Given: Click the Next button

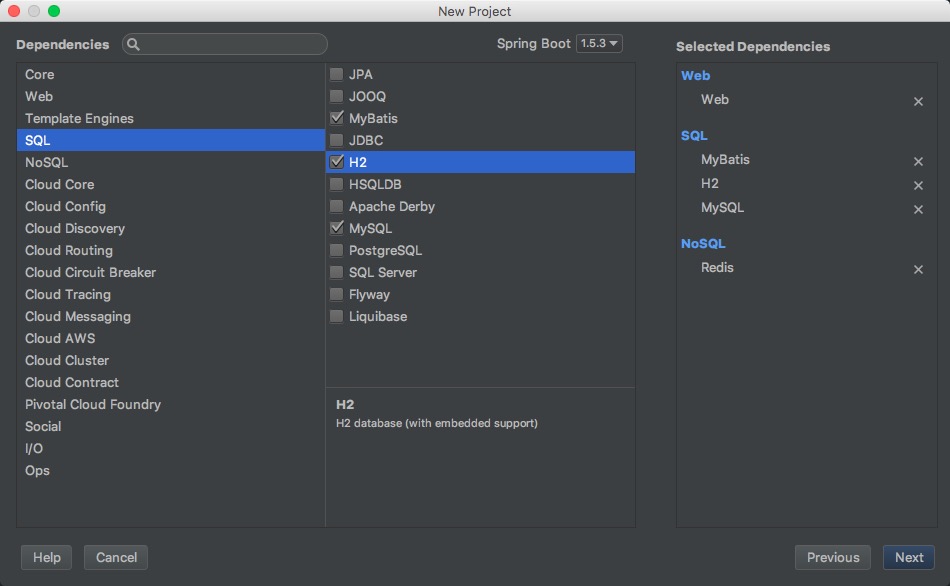Looking at the screenshot, I should coord(908,557).
